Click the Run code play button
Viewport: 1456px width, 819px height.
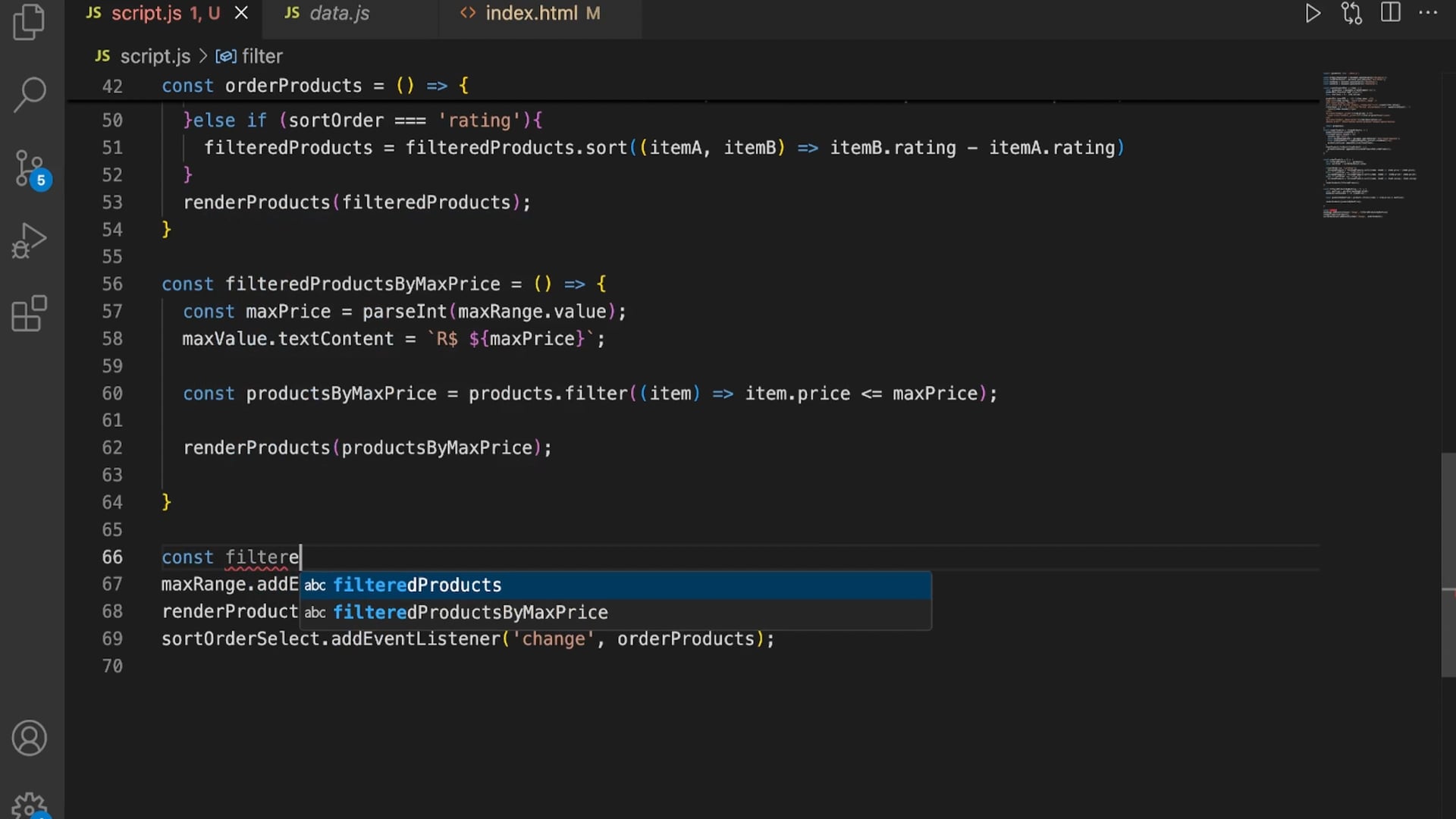[1313, 13]
